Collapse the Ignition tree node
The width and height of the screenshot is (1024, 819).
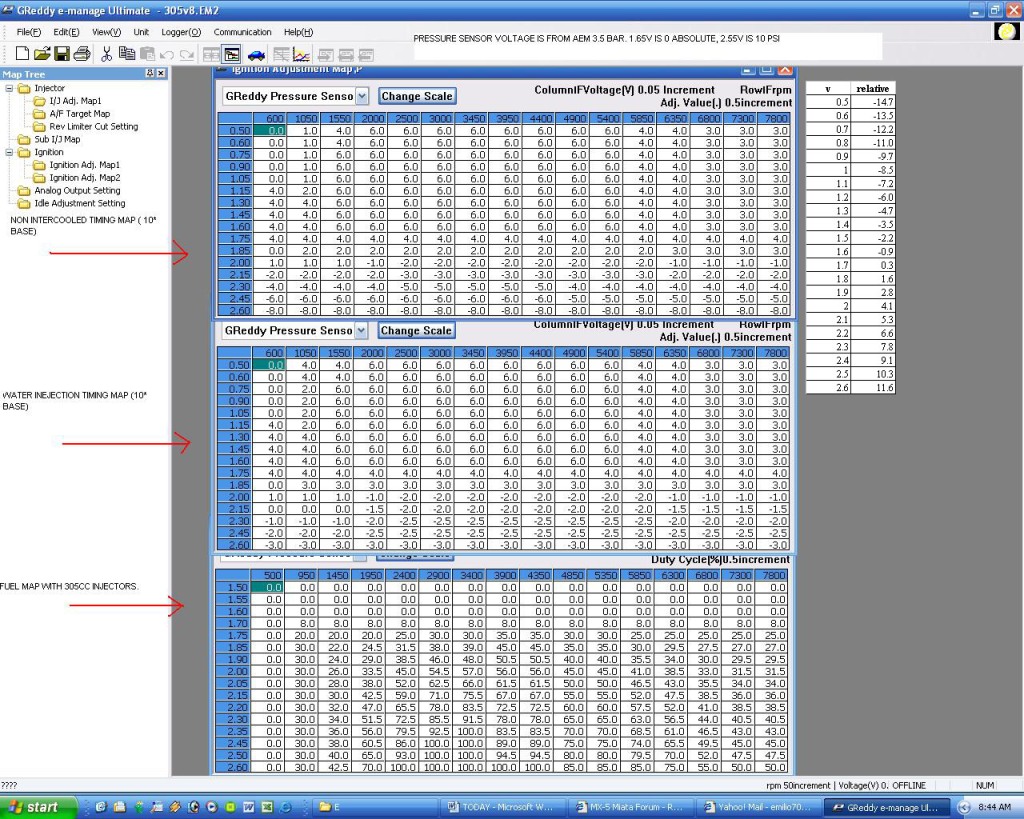click(10, 152)
